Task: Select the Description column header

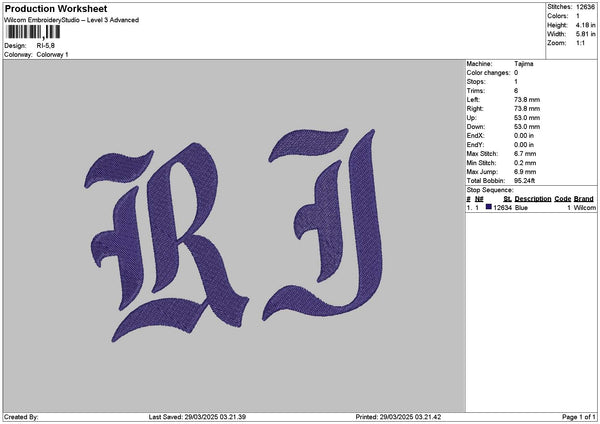Action: pyautogui.click(x=532, y=198)
